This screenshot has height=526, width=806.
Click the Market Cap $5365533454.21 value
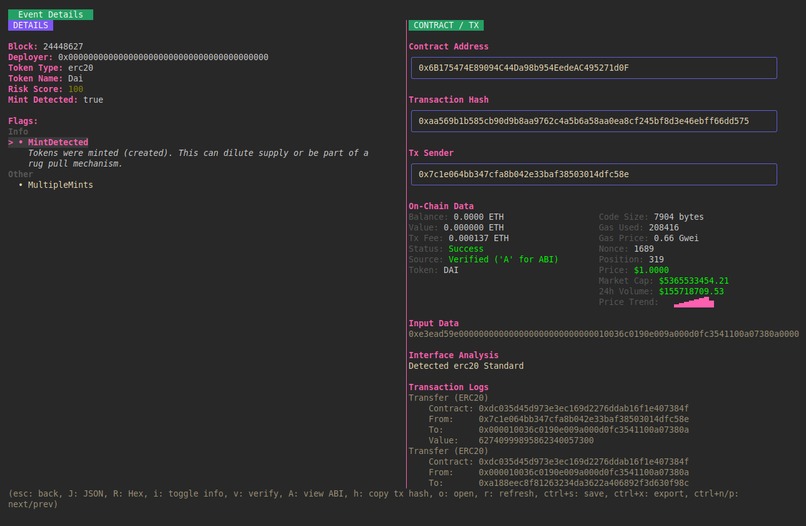(x=694, y=281)
